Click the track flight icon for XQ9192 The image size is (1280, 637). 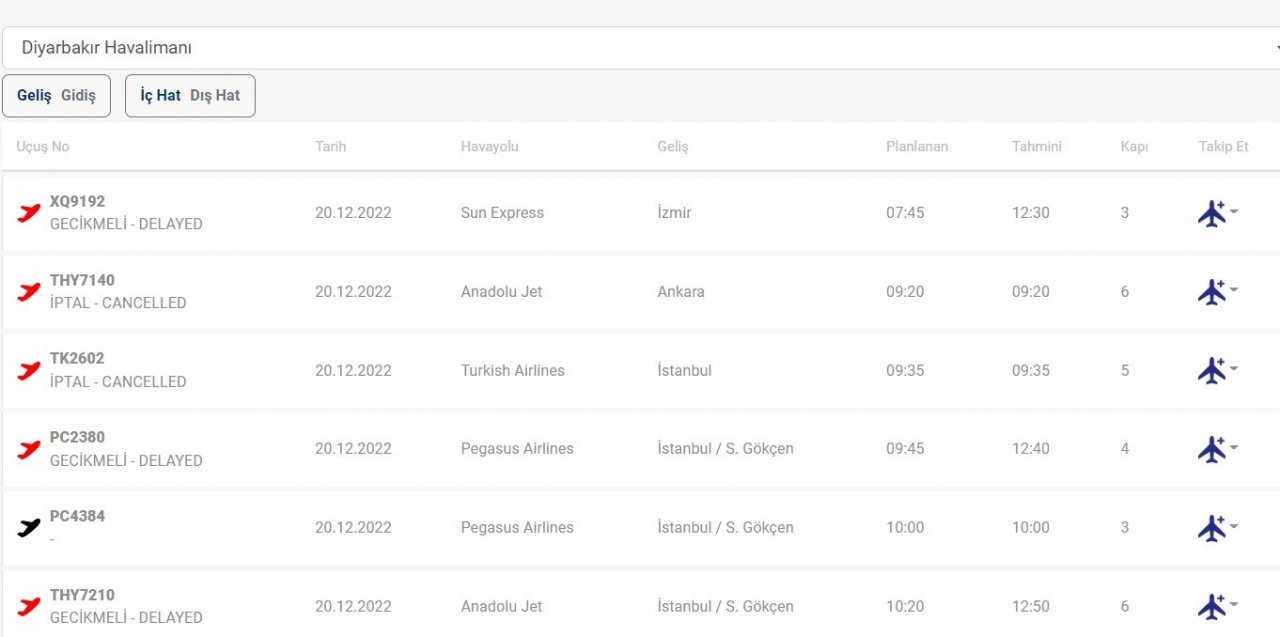pyautogui.click(x=1211, y=213)
